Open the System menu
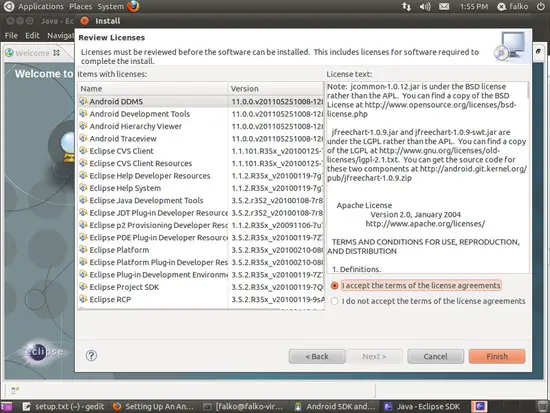The width and height of the screenshot is (550, 413). (x=110, y=7)
